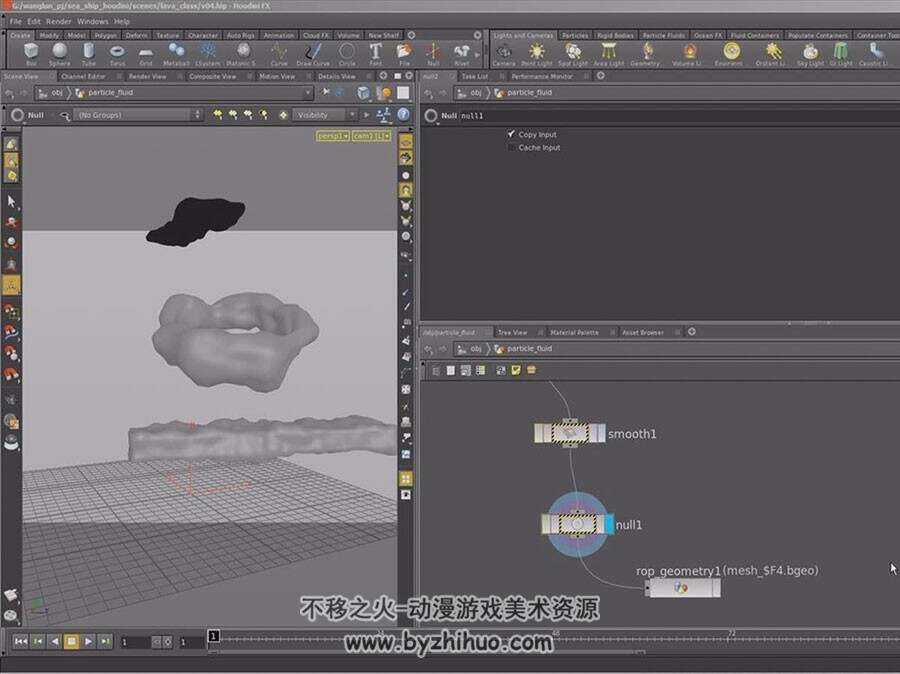900x674 pixels.
Task: Switch to the Material Palette tab
Action: coord(574,332)
